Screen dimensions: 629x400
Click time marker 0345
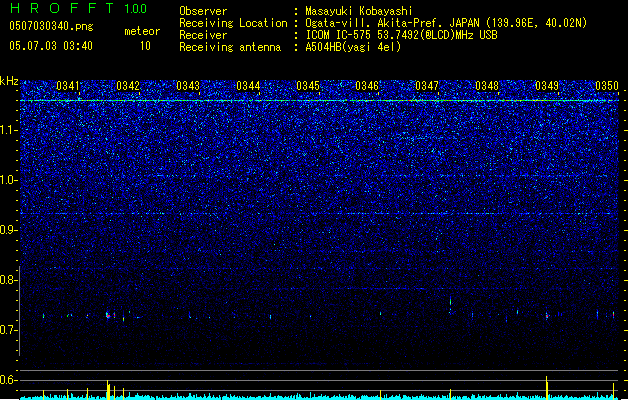click(308, 86)
